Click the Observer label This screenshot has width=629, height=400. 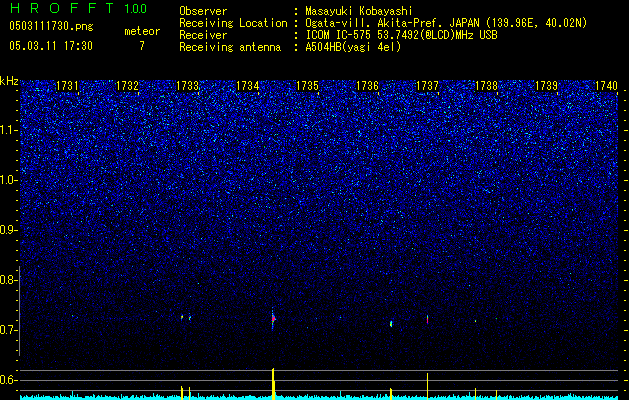203,11
